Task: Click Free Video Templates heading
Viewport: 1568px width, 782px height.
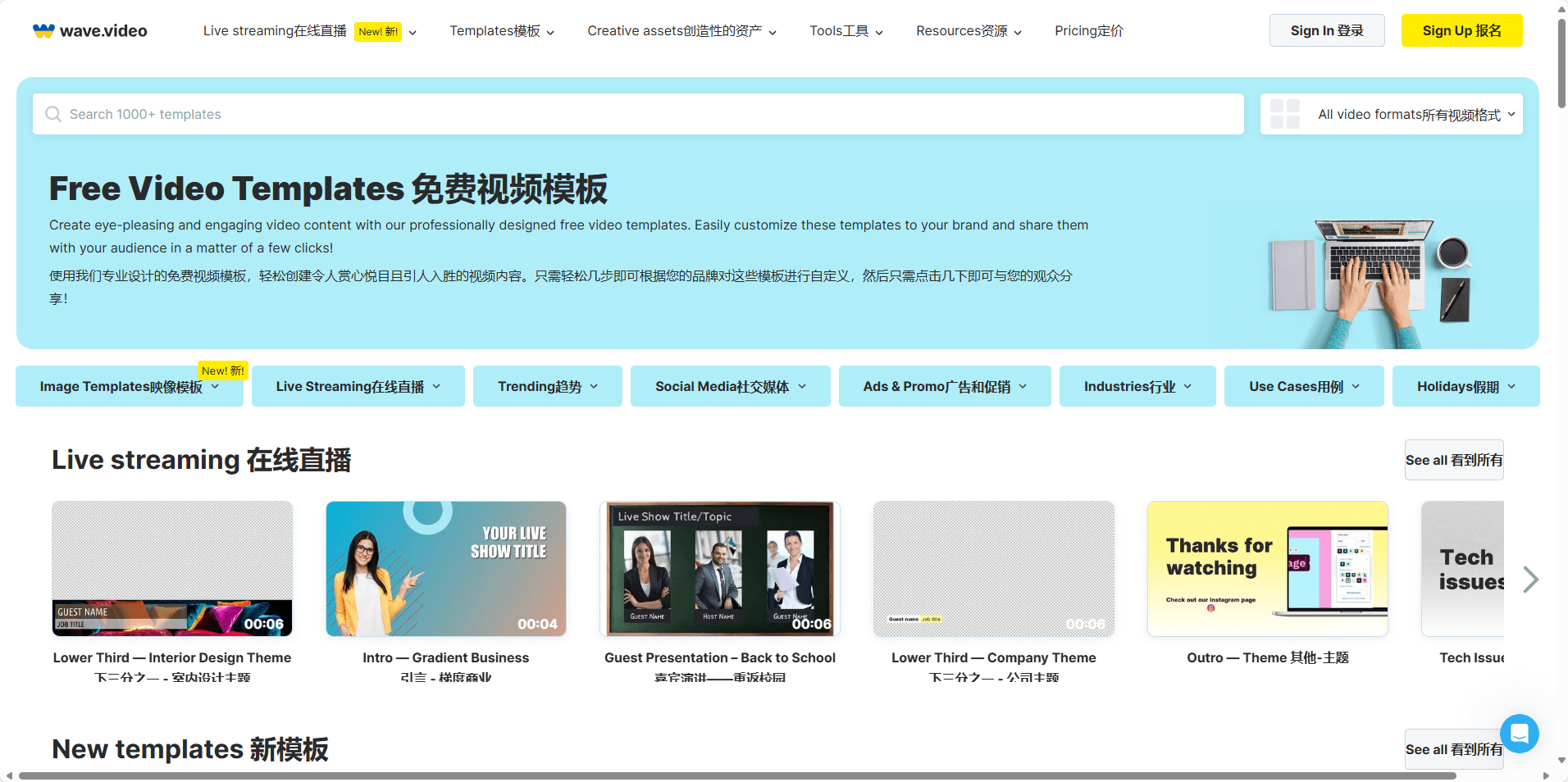Action: 328,189
